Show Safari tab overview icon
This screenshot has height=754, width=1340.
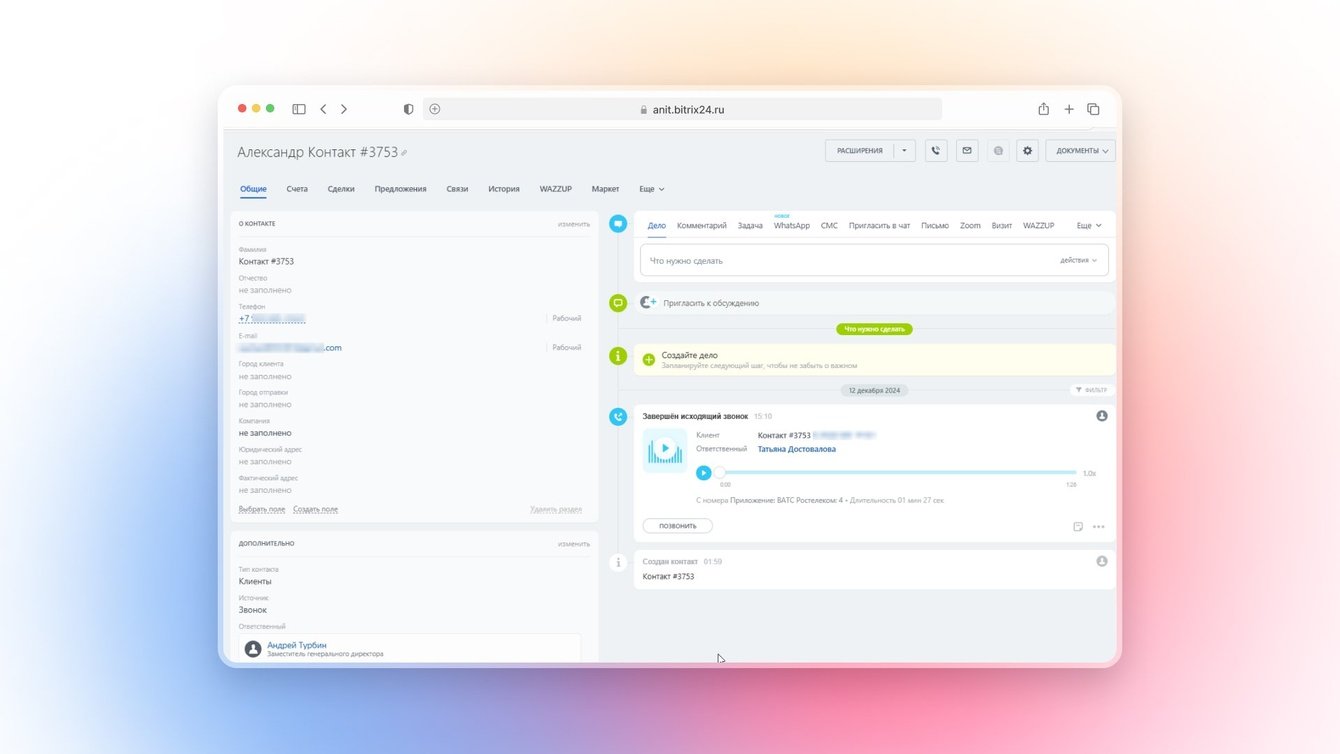coord(1093,109)
